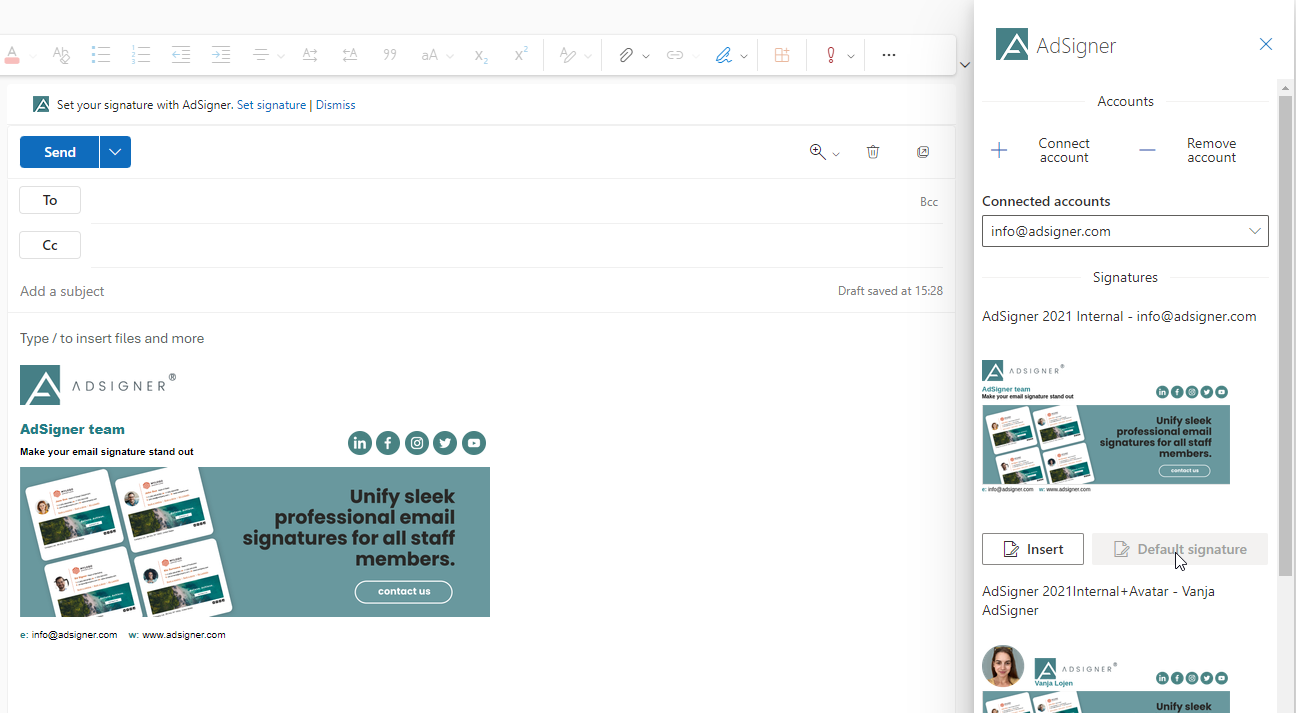Toggle numbered list formatting
Image resolution: width=1296 pixels, height=713 pixels.
coord(141,55)
